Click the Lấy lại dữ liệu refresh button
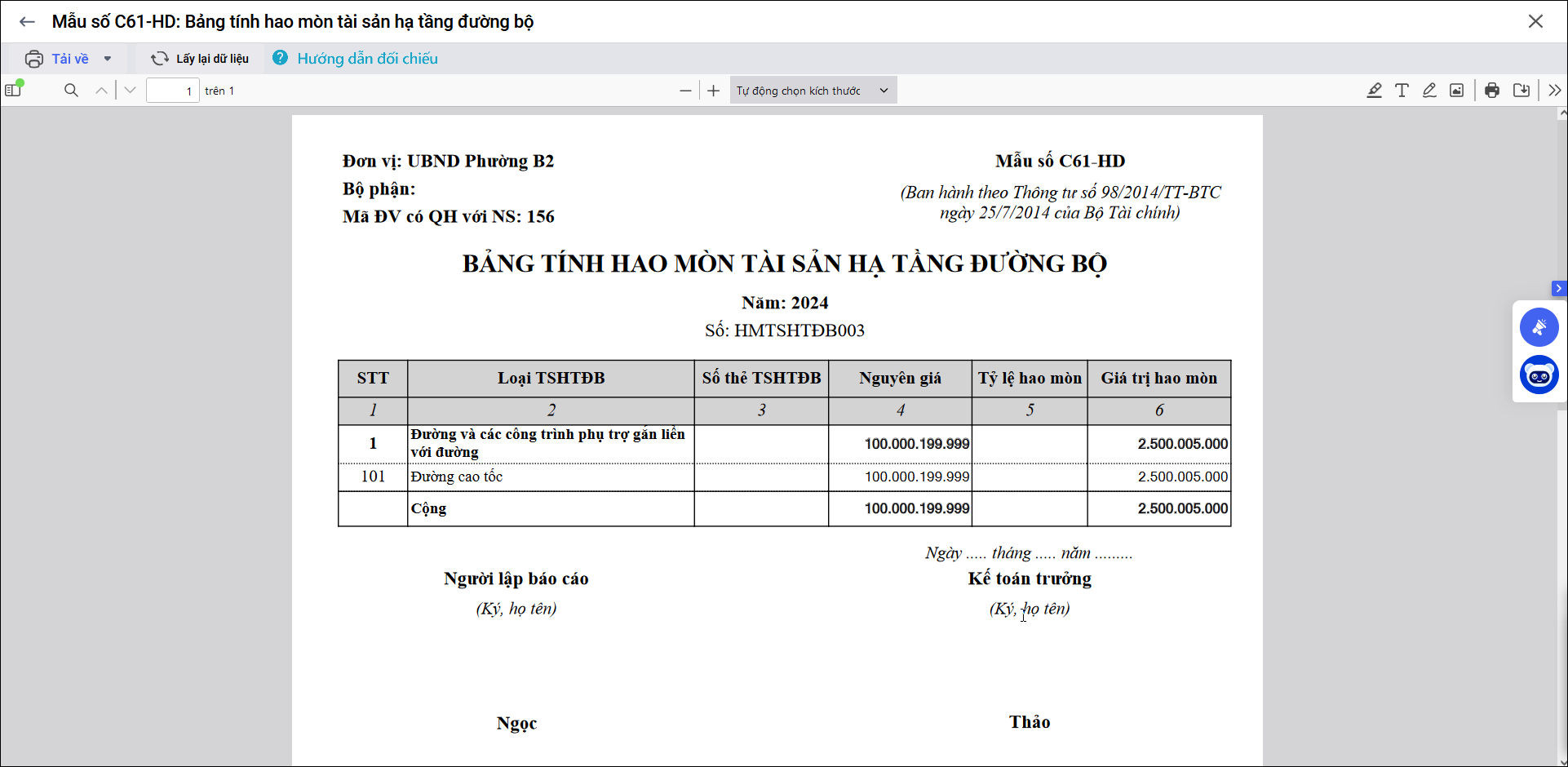The width and height of the screenshot is (1568, 767). coord(200,59)
